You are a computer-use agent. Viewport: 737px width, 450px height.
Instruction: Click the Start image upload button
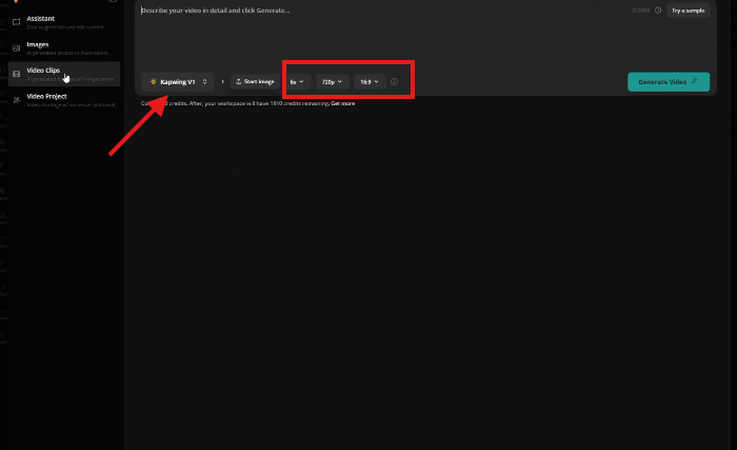pyautogui.click(x=255, y=82)
